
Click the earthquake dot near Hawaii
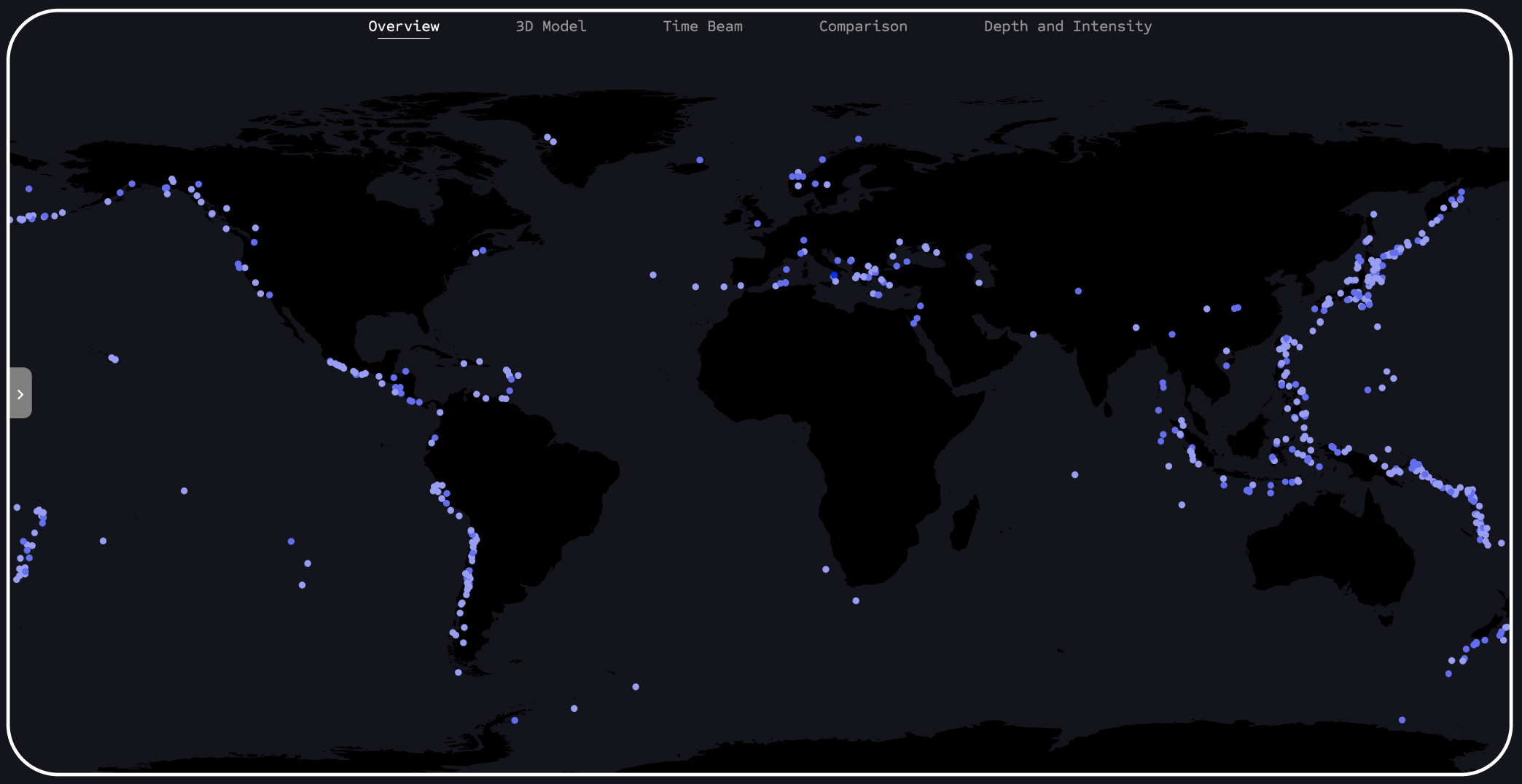(x=114, y=358)
